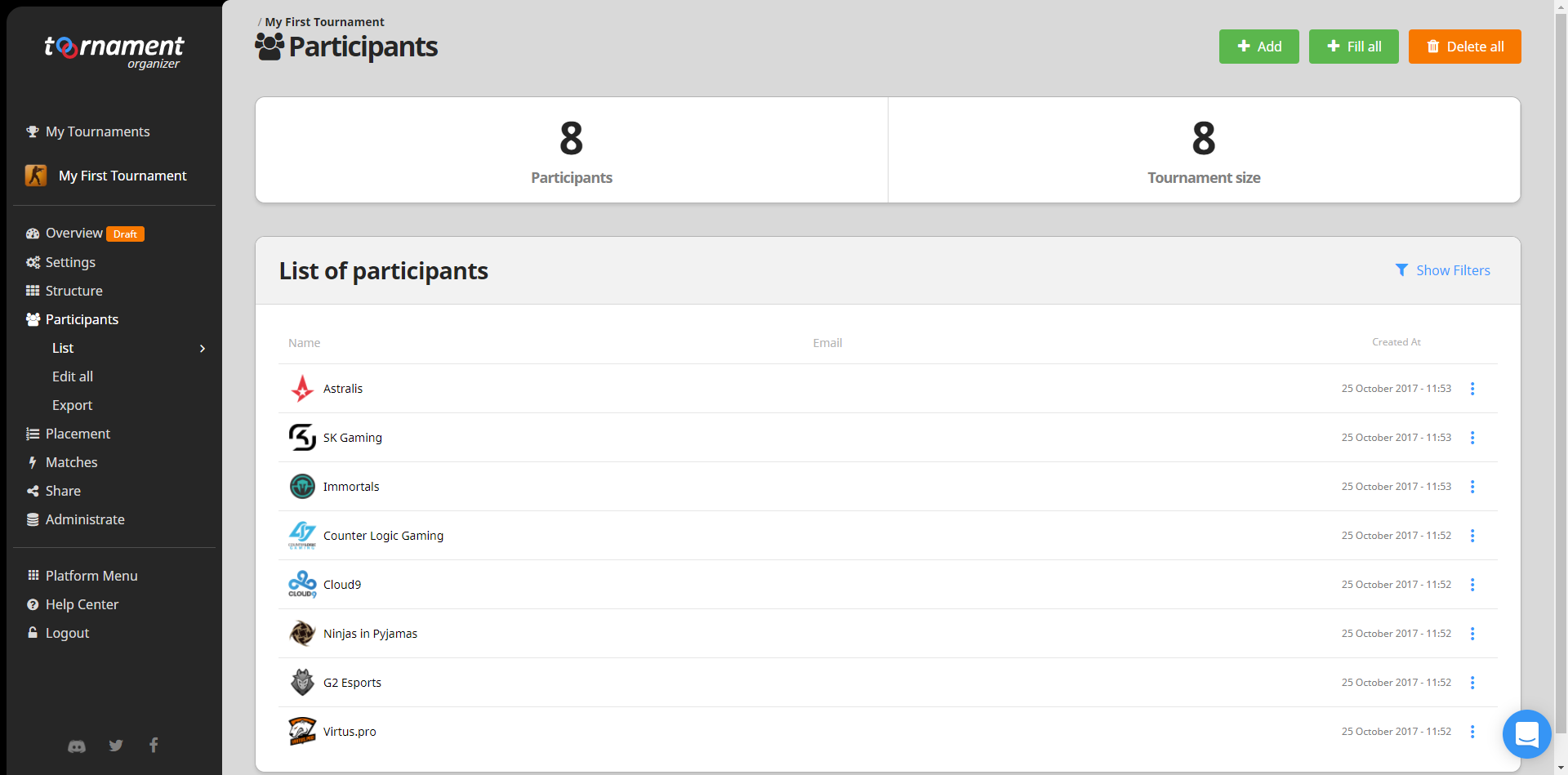This screenshot has height=775, width=1568.
Task: Open options menu for G2 Esports row
Action: pos(1472,683)
